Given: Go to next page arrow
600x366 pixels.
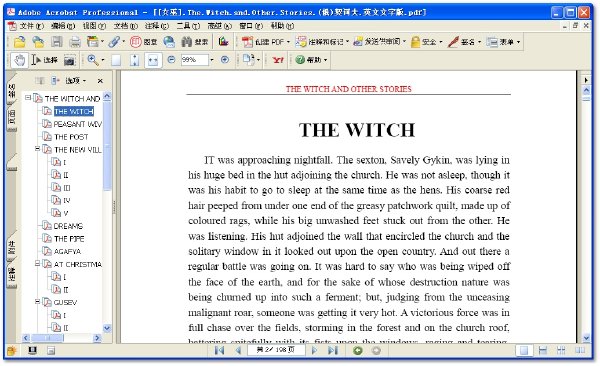Looking at the screenshot, I should coord(314,350).
